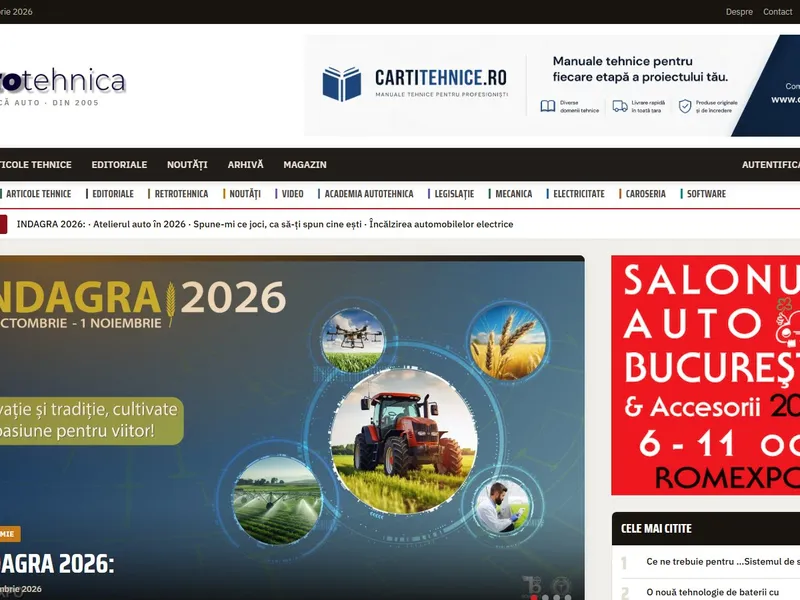The image size is (800, 600).
Task: Click the 'DIN 2005' logo tagline
Action: tap(75, 103)
